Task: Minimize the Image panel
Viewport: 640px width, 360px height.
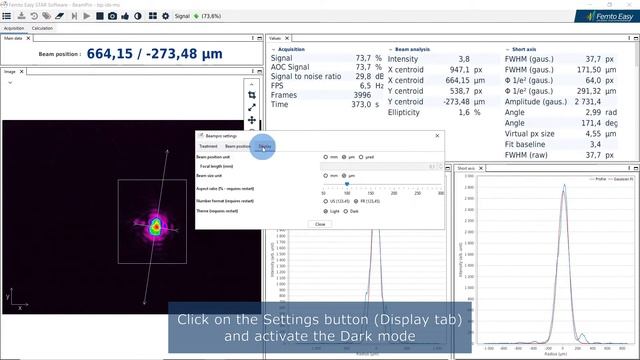Action: tap(259, 71)
